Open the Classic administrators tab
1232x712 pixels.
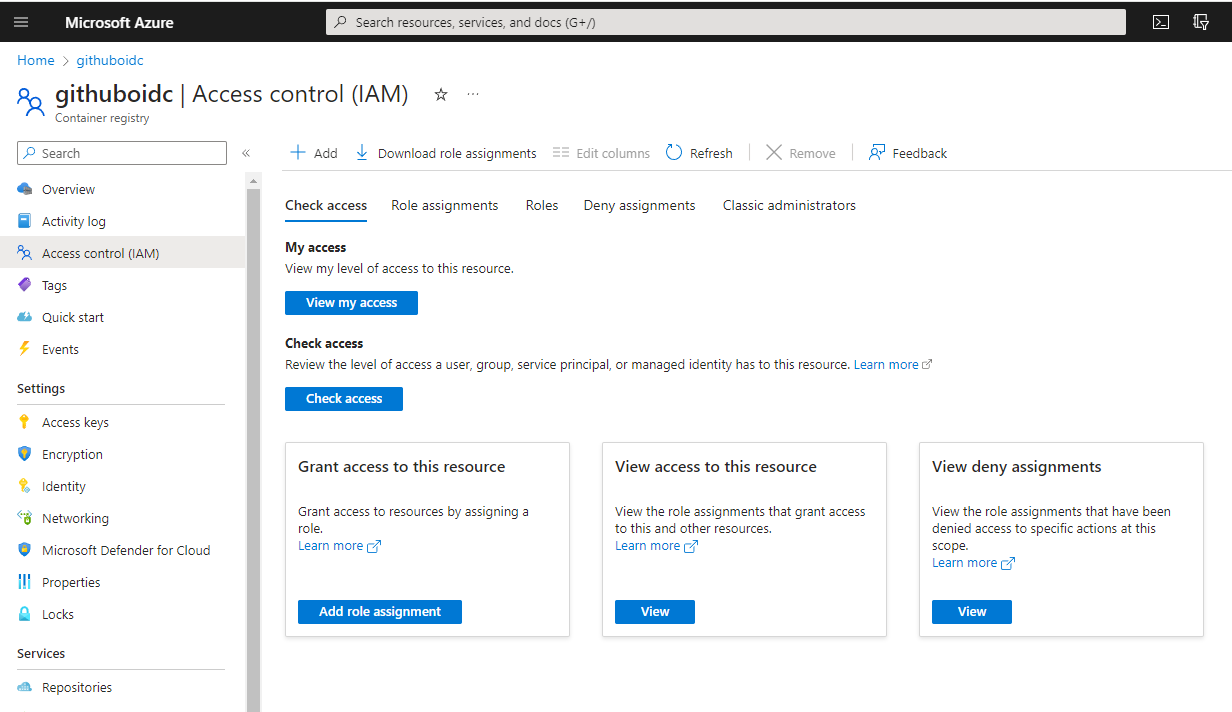[x=789, y=205]
